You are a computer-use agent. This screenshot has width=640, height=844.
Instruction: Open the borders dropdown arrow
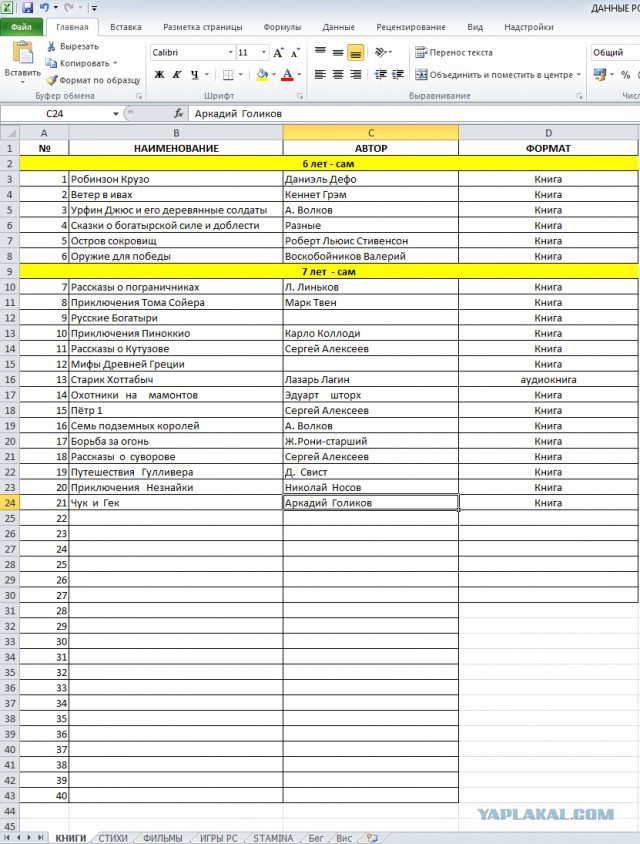coord(240,75)
